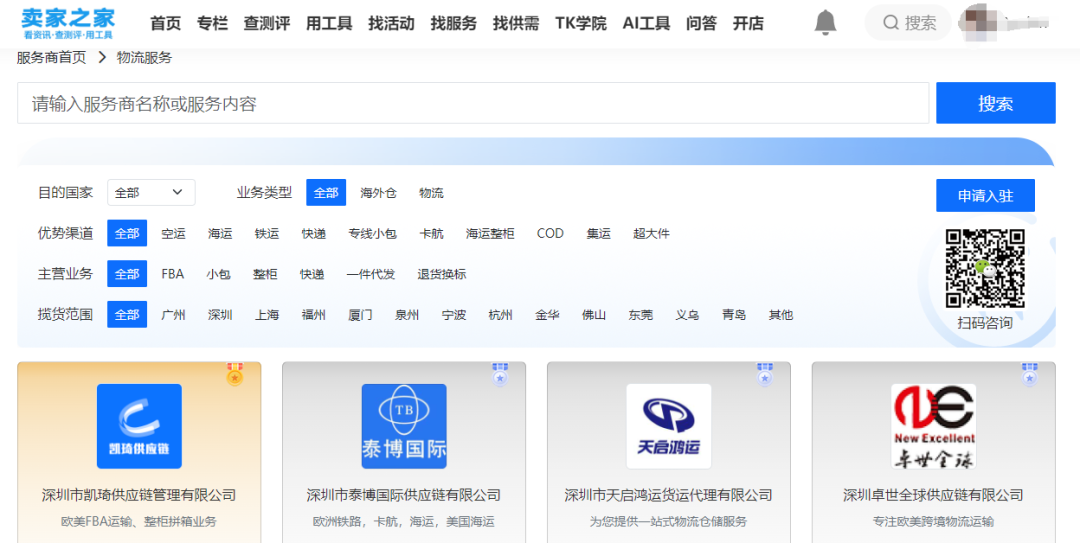
Task: Click the blue 搜索 button
Action: pyautogui.click(x=995, y=103)
